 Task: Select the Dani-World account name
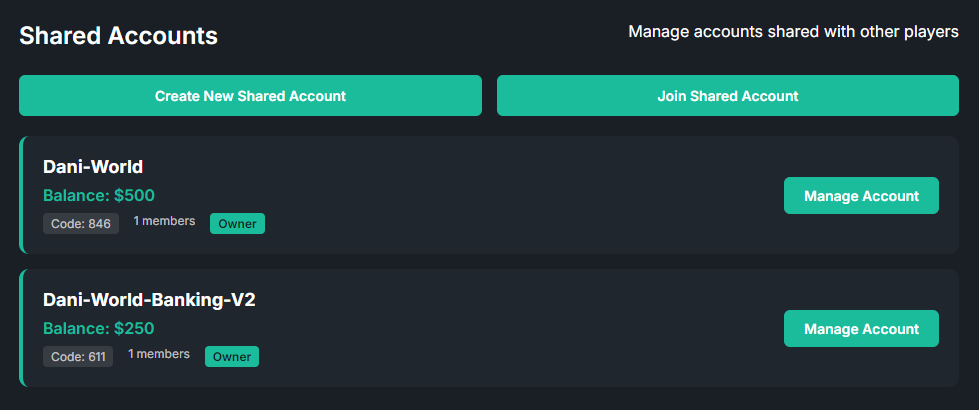94,167
